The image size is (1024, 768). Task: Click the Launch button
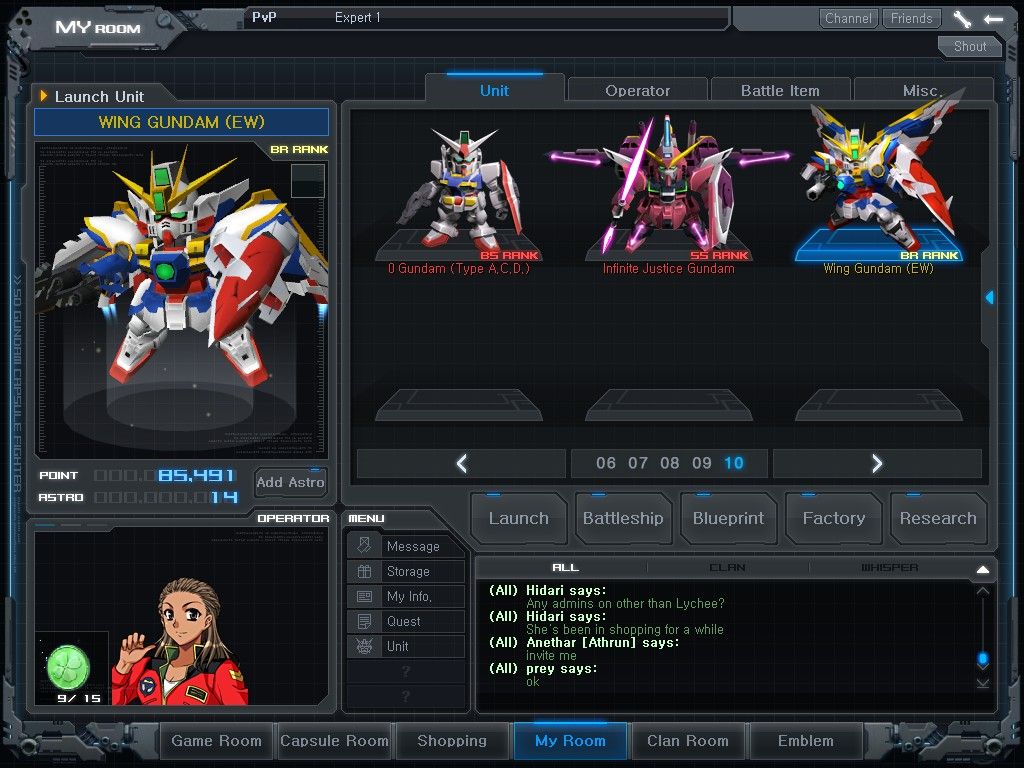pos(519,519)
